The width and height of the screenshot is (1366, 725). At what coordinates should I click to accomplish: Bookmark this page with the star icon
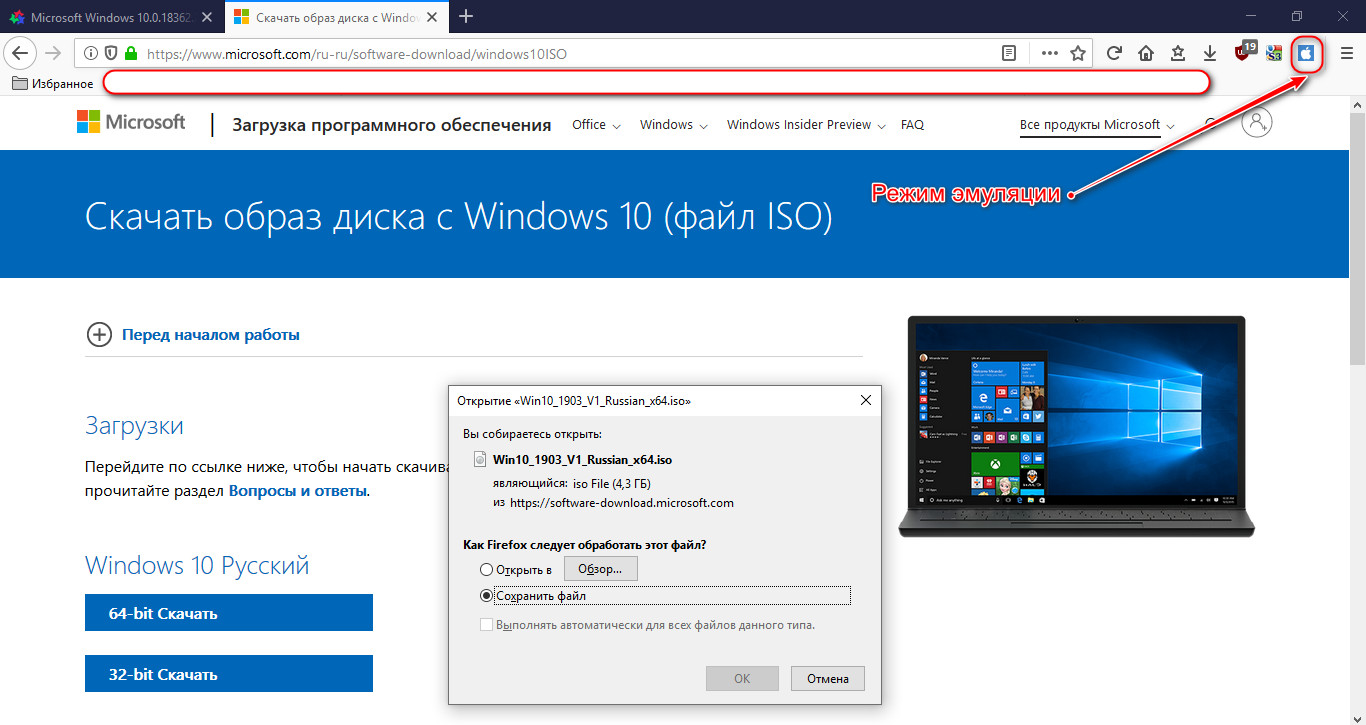[x=1077, y=54]
